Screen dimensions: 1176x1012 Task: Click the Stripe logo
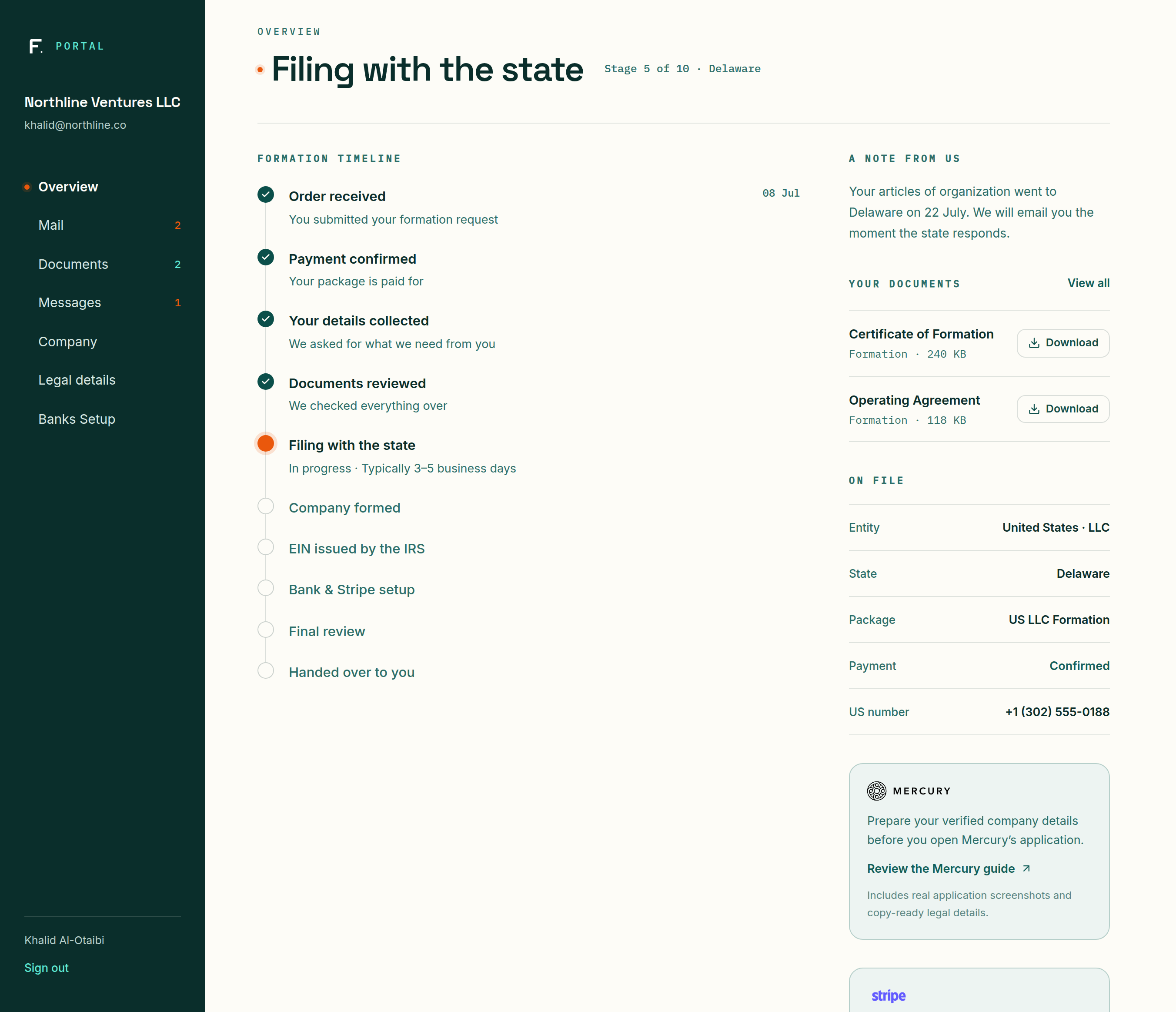pyautogui.click(x=888, y=995)
